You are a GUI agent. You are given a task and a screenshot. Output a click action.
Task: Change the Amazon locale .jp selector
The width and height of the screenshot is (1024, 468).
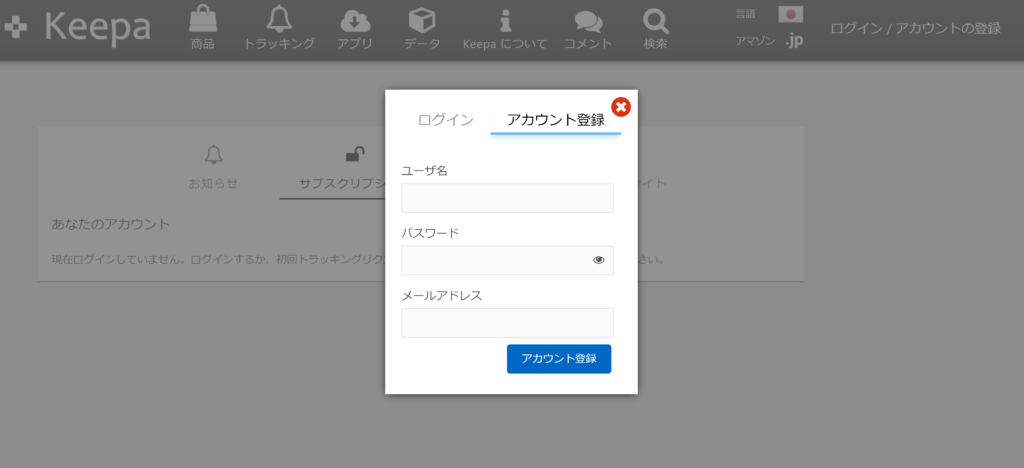[x=793, y=41]
